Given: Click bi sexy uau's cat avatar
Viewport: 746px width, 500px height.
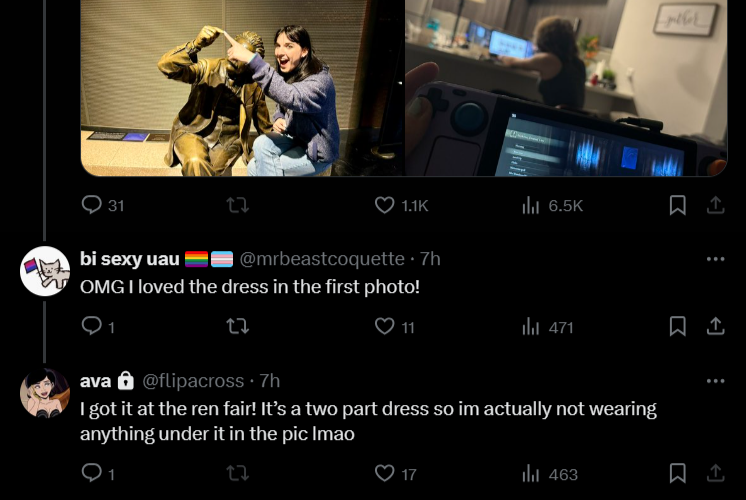Looking at the screenshot, I should 45,271.
